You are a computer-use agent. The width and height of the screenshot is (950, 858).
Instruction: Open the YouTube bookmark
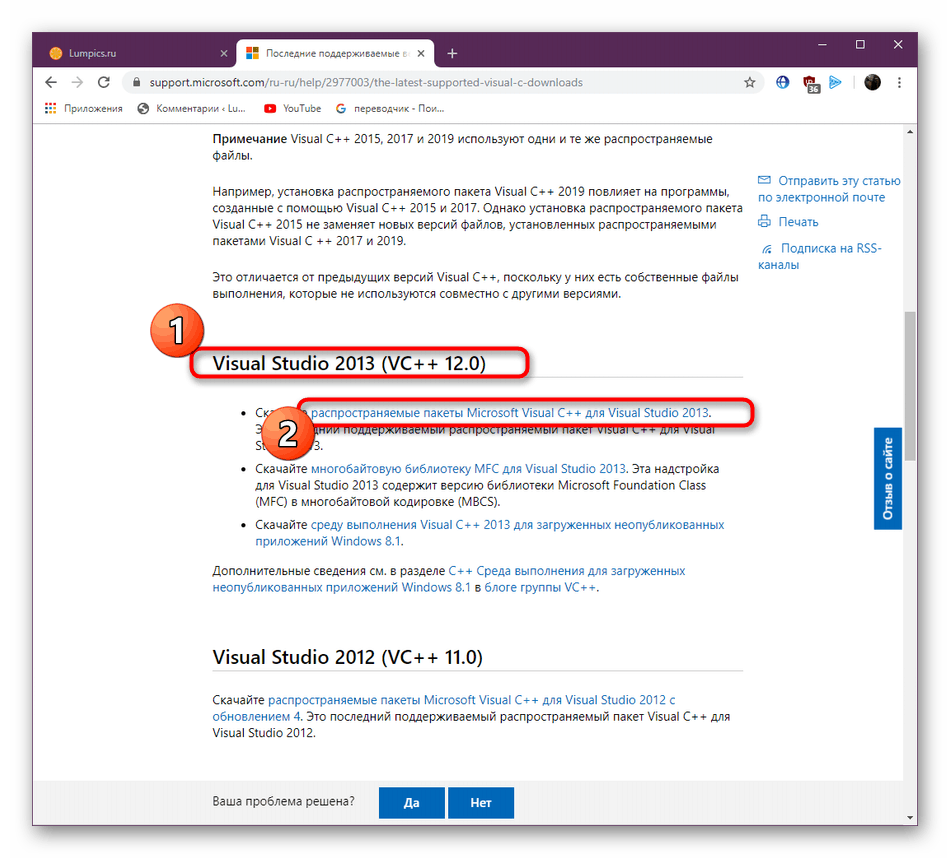click(x=293, y=108)
